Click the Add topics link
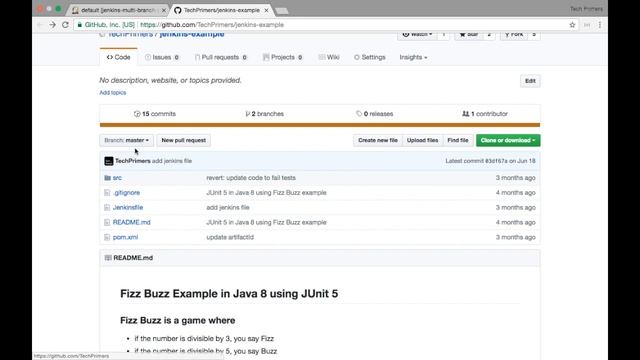The image size is (640, 360). 113,93
